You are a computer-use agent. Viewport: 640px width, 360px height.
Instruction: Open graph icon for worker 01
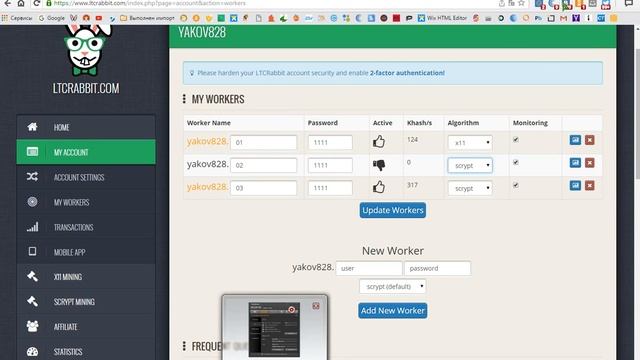tap(575, 140)
